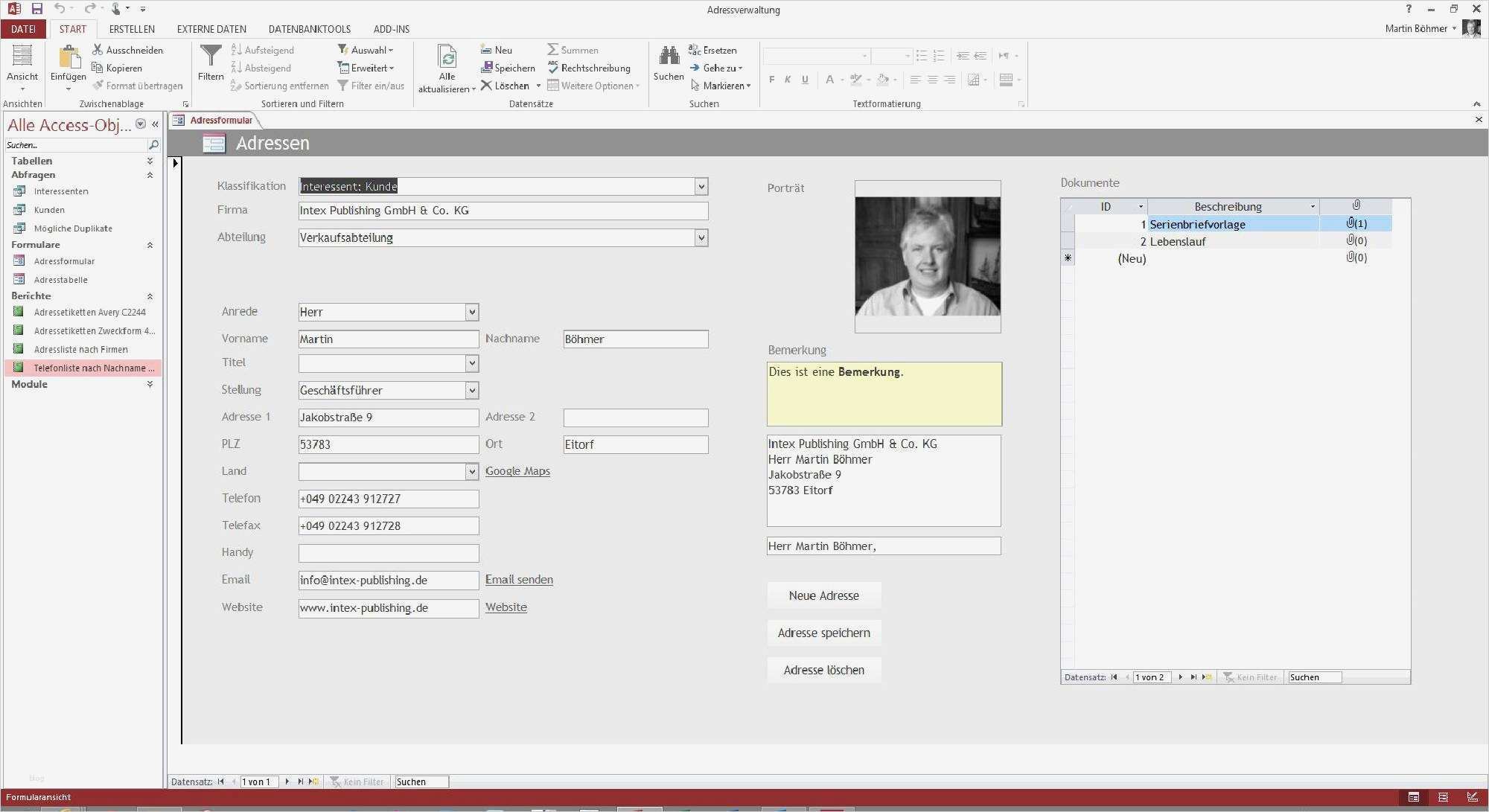
Task: Toggle Filter ein/aus in ribbon
Action: point(370,86)
